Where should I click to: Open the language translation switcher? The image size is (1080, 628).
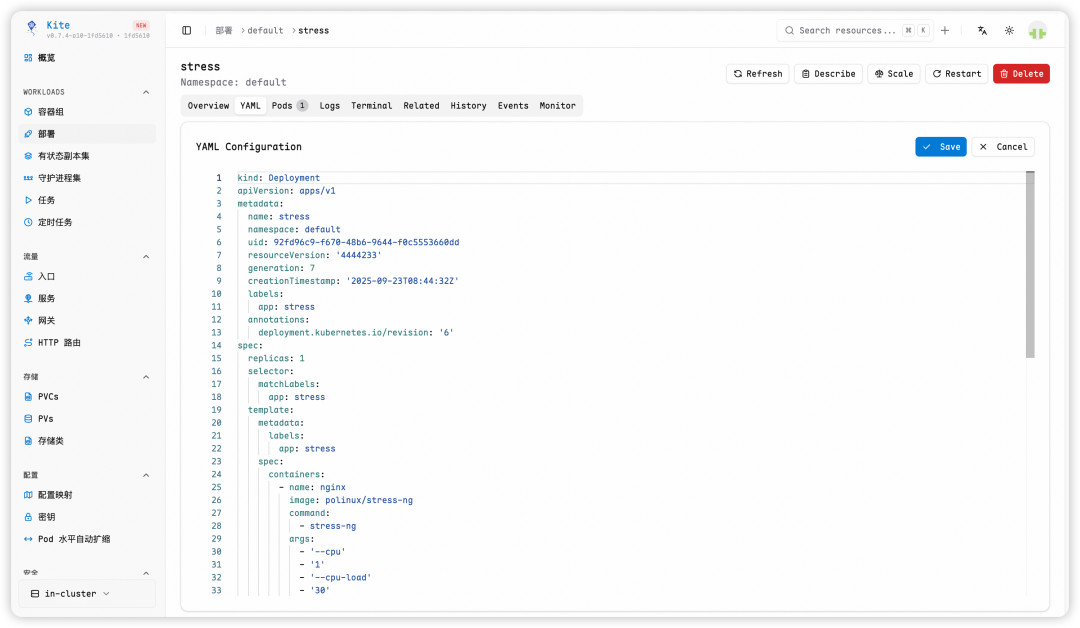[x=982, y=31]
